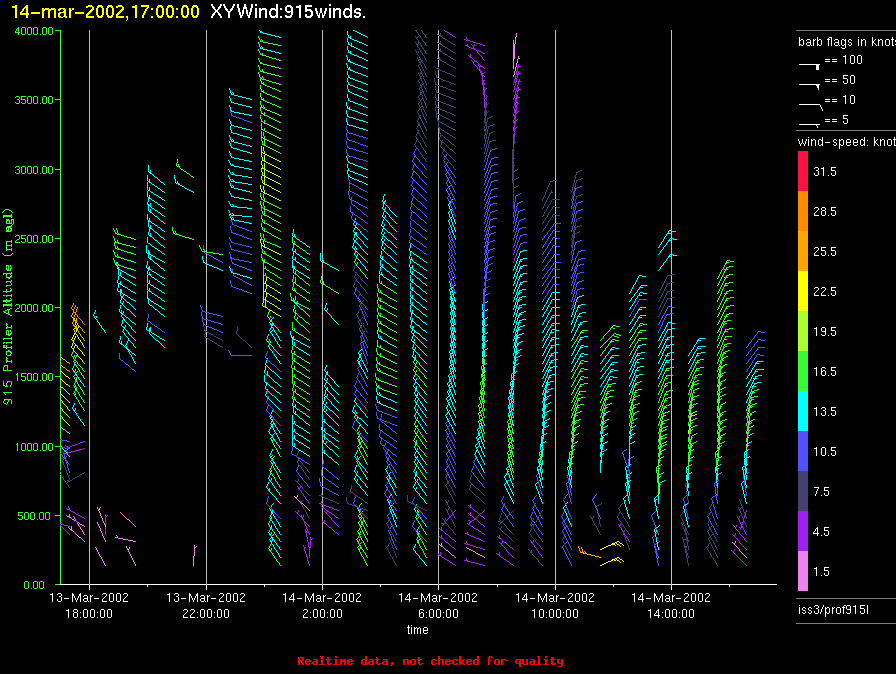Screen dimensions: 896x674
Task: Click the 14-Mar-2002 10:00:00 time label
Action: click(x=555, y=605)
